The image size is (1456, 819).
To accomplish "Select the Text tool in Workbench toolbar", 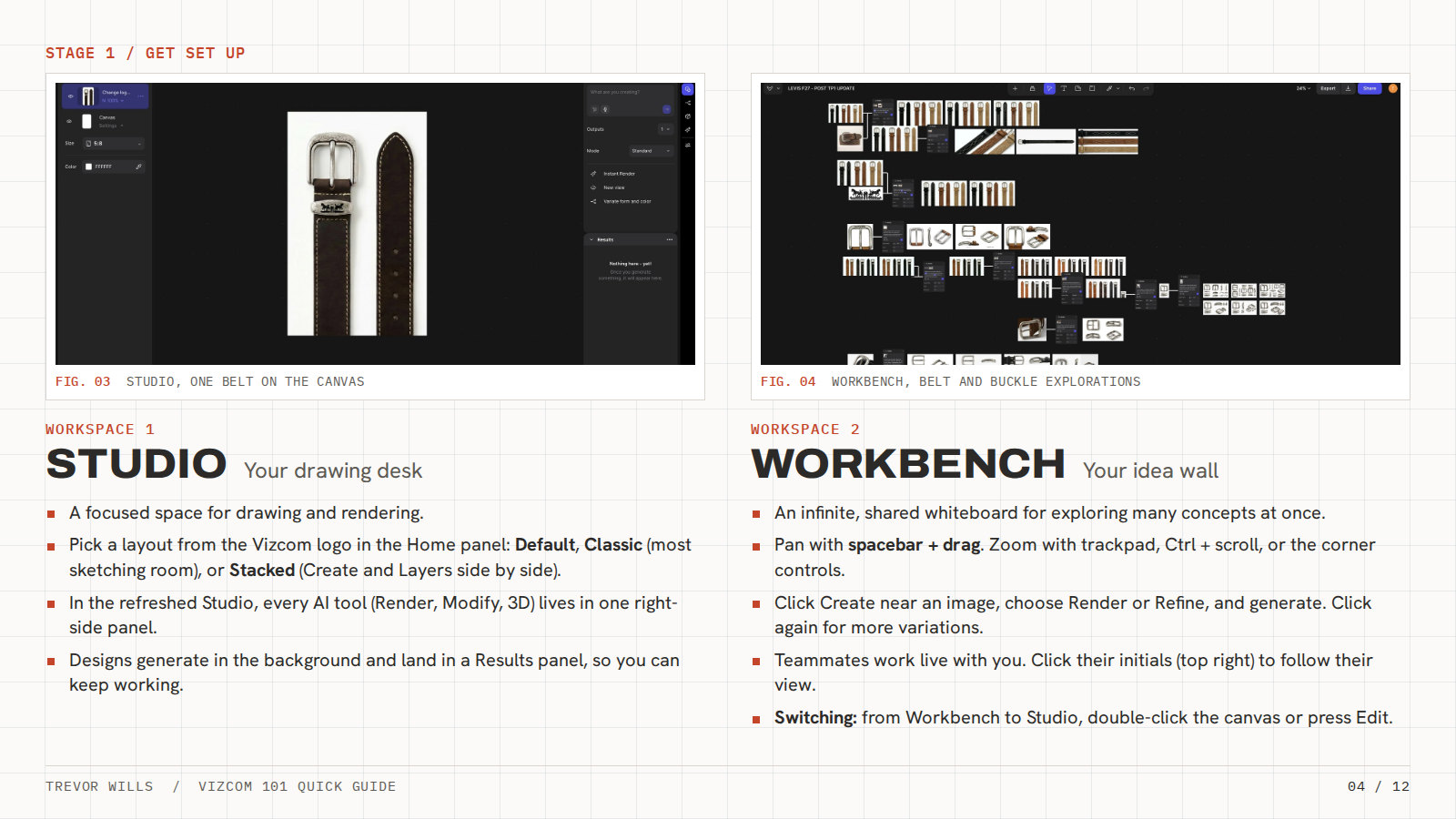I will click(1064, 88).
